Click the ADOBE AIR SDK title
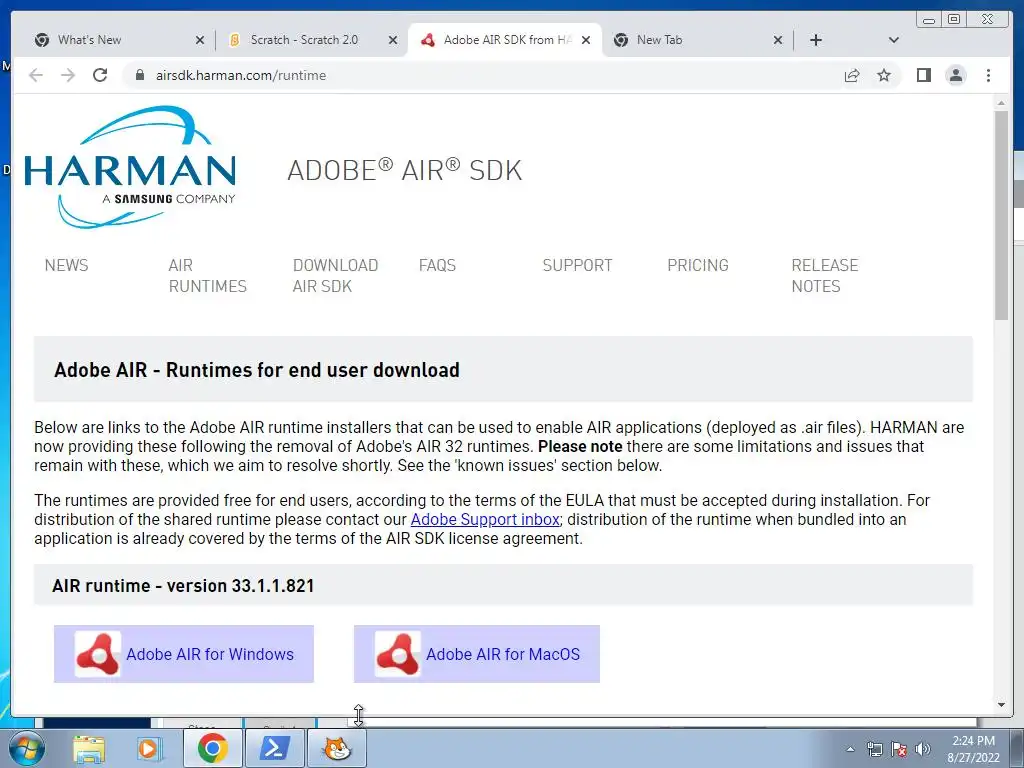1024x768 pixels. point(404,170)
